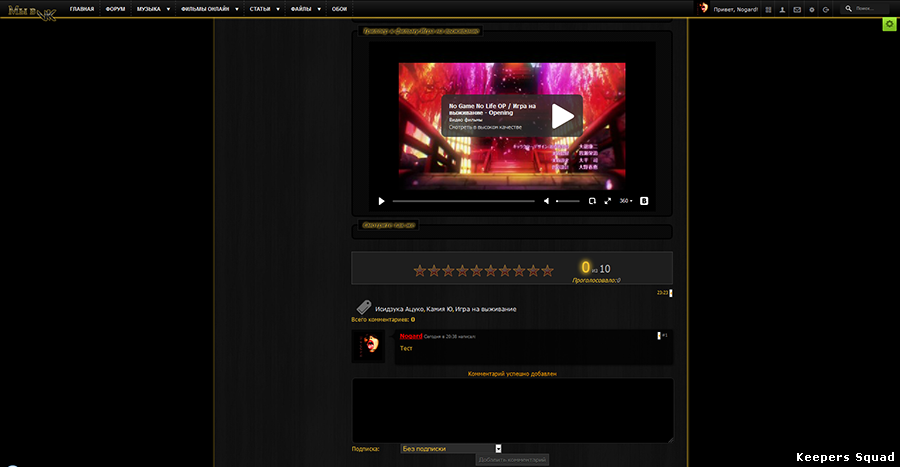
Task: Open the messages envelope icon in the header
Action: pos(797,10)
